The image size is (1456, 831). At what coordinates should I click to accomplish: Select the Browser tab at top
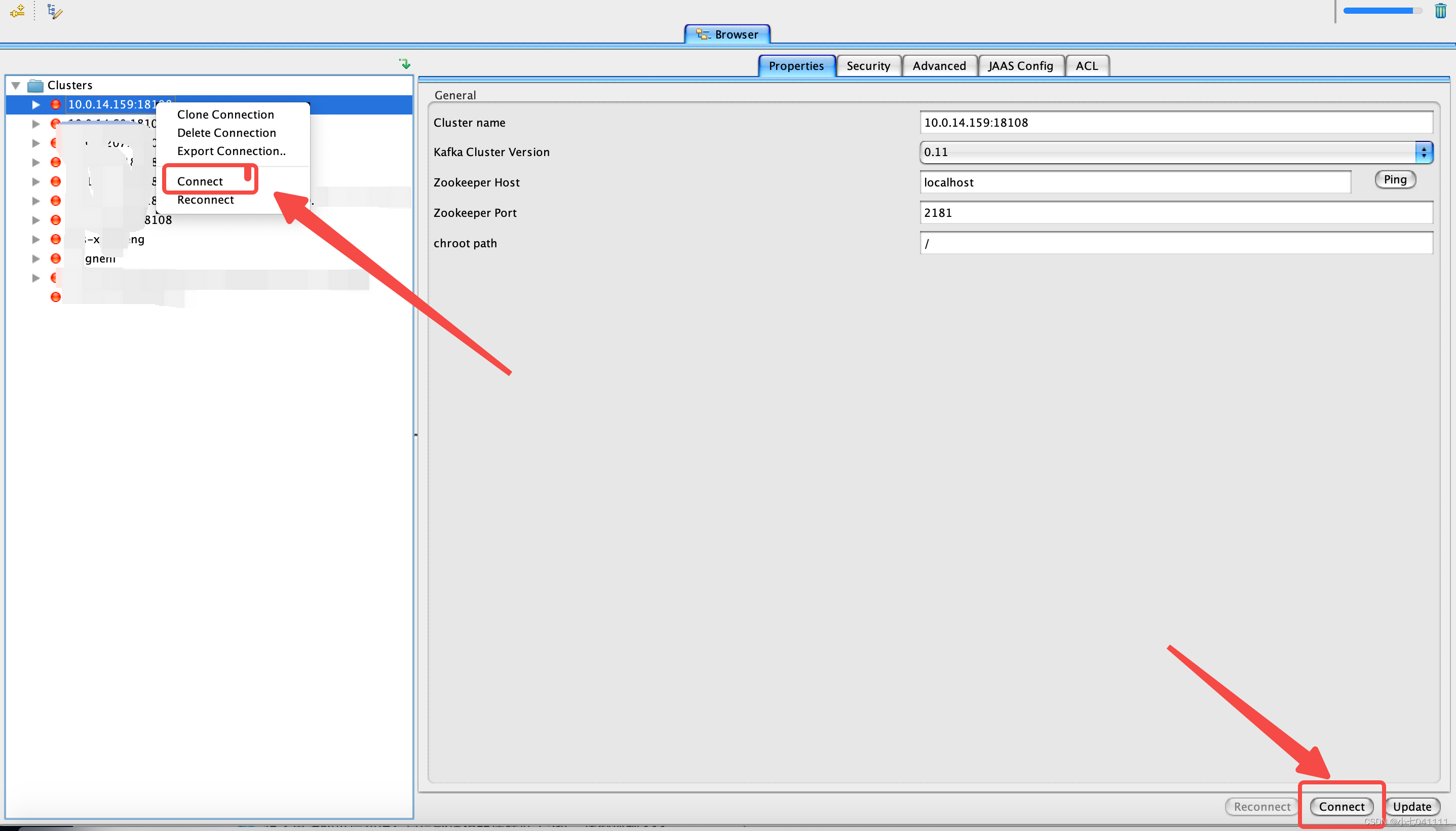click(727, 34)
